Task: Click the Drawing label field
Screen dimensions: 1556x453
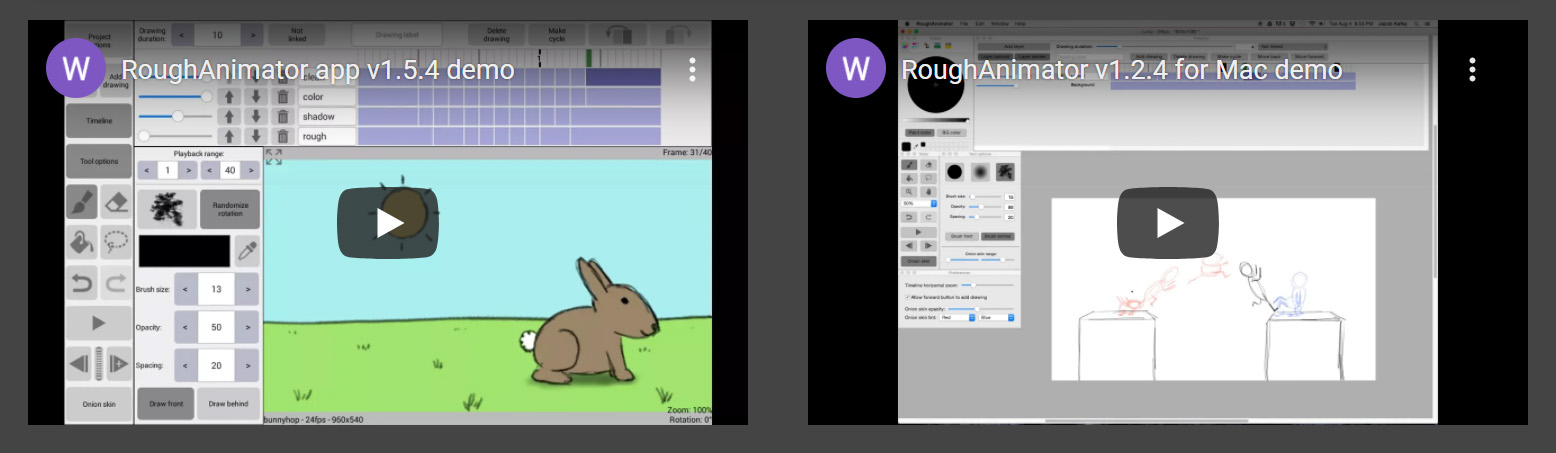Action: (x=396, y=35)
